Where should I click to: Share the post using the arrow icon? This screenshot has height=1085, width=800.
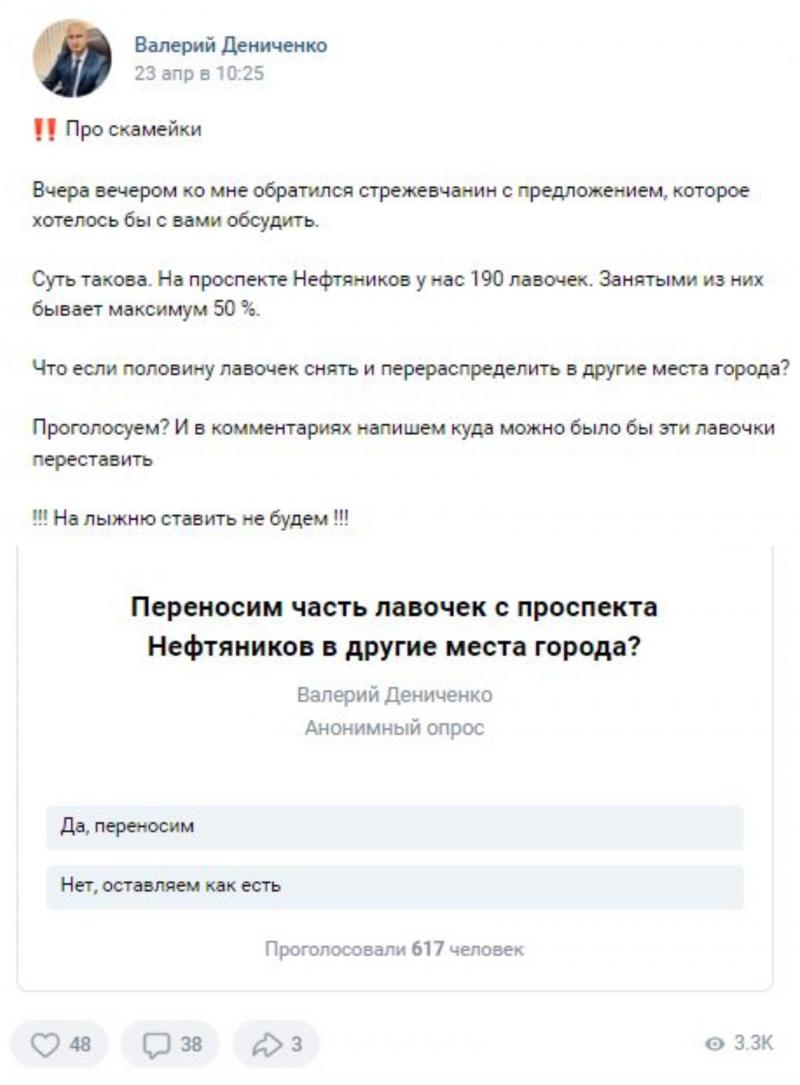(x=266, y=1043)
